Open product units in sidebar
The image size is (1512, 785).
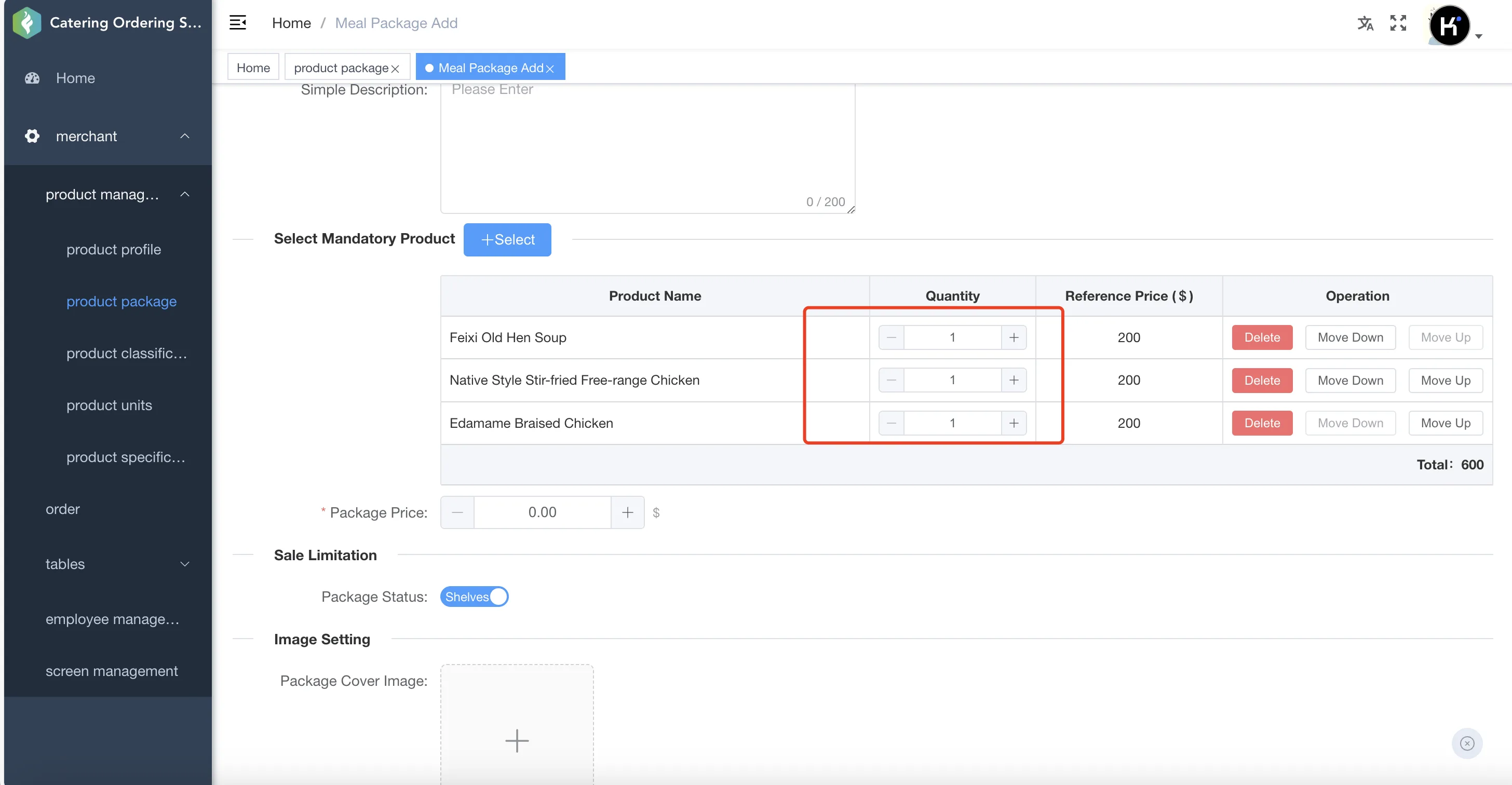click(x=109, y=405)
